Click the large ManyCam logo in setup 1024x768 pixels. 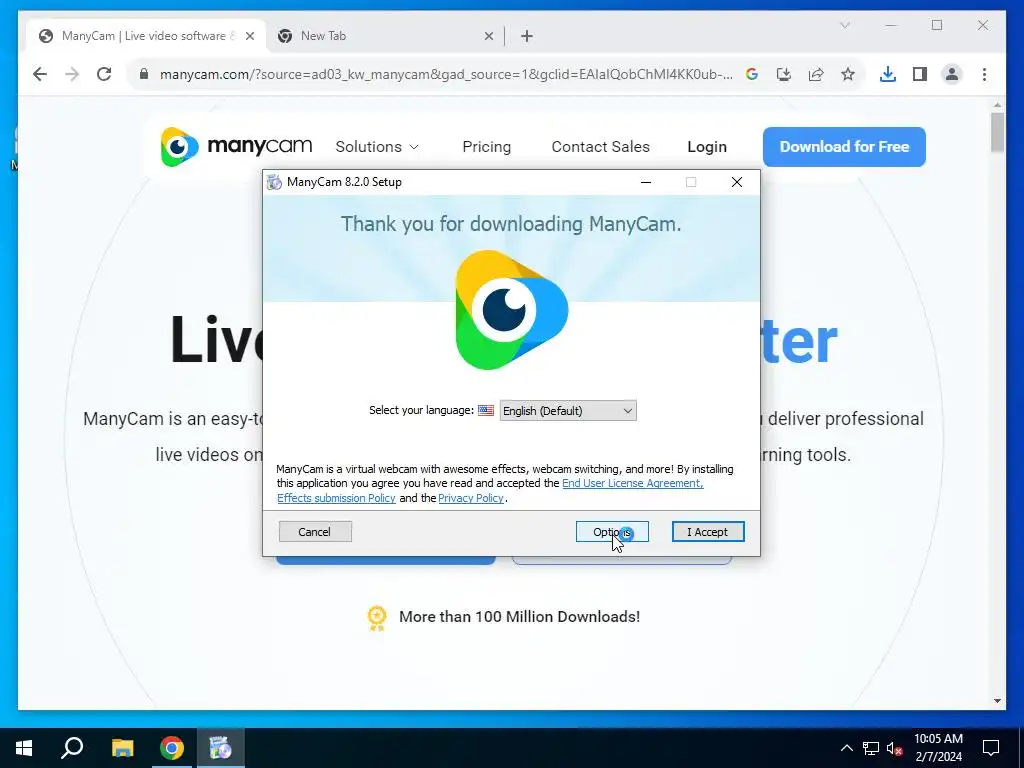tap(511, 310)
